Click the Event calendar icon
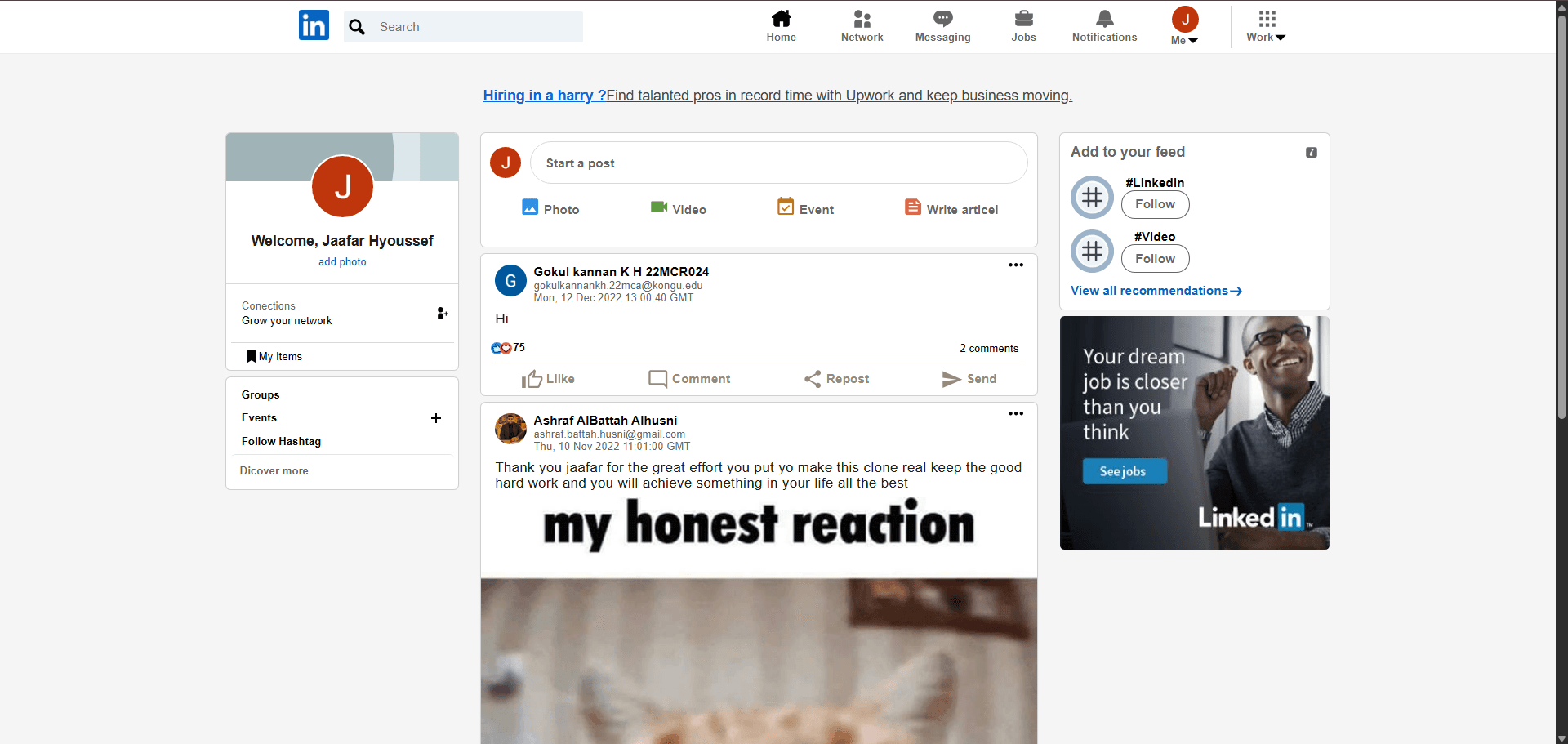The image size is (1568, 744). [x=785, y=207]
